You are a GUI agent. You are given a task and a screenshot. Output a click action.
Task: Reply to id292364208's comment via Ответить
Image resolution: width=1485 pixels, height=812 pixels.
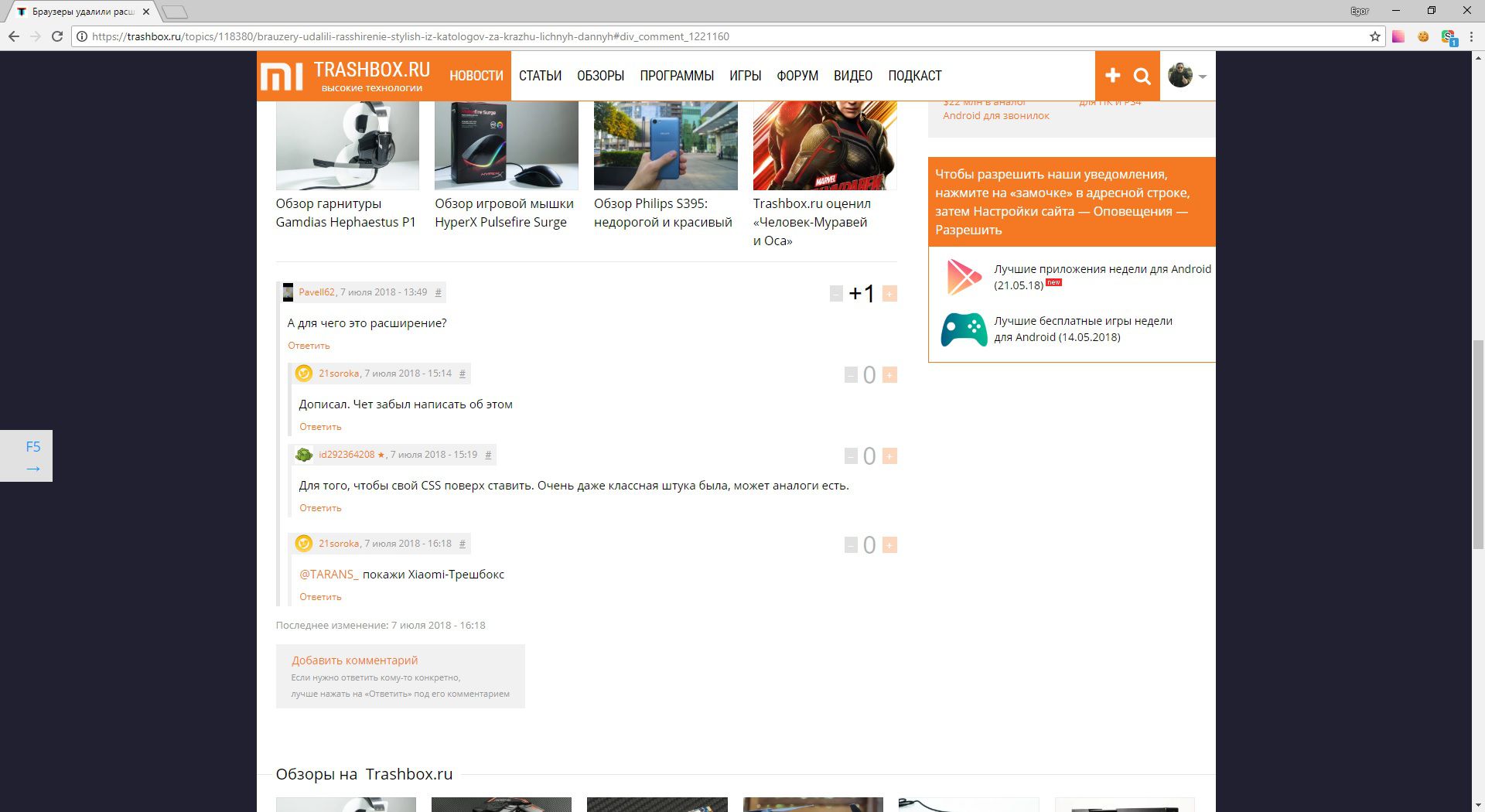click(320, 508)
